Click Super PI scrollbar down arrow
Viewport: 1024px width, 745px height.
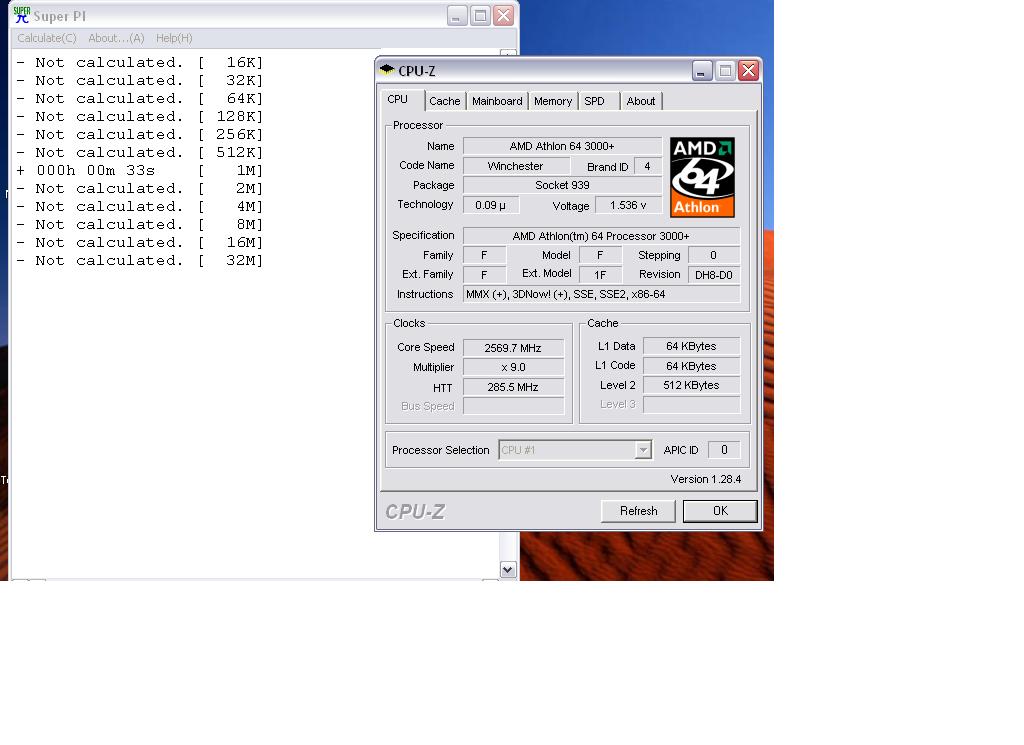click(x=508, y=569)
